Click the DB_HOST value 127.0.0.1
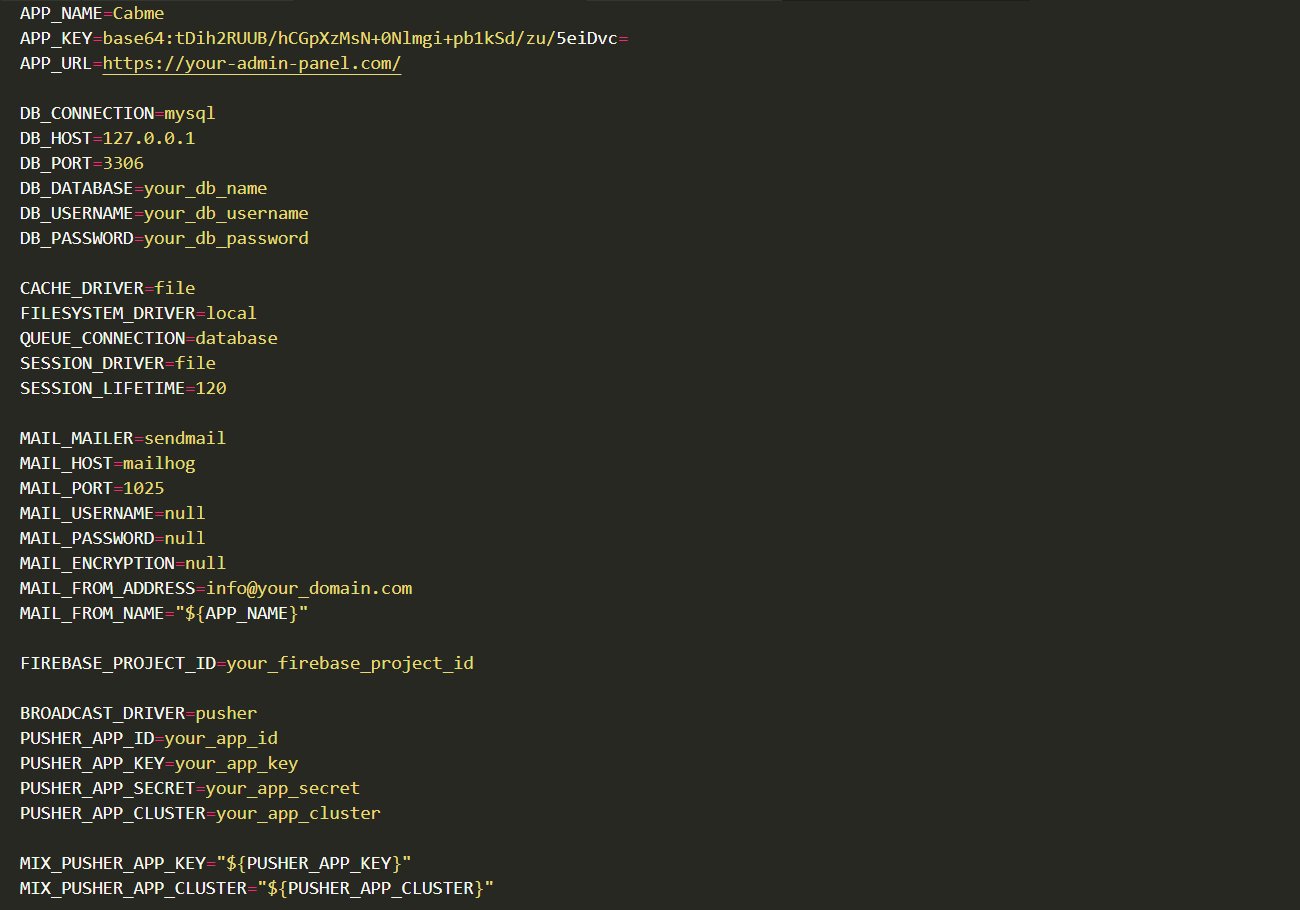1300x910 pixels. tap(149, 139)
